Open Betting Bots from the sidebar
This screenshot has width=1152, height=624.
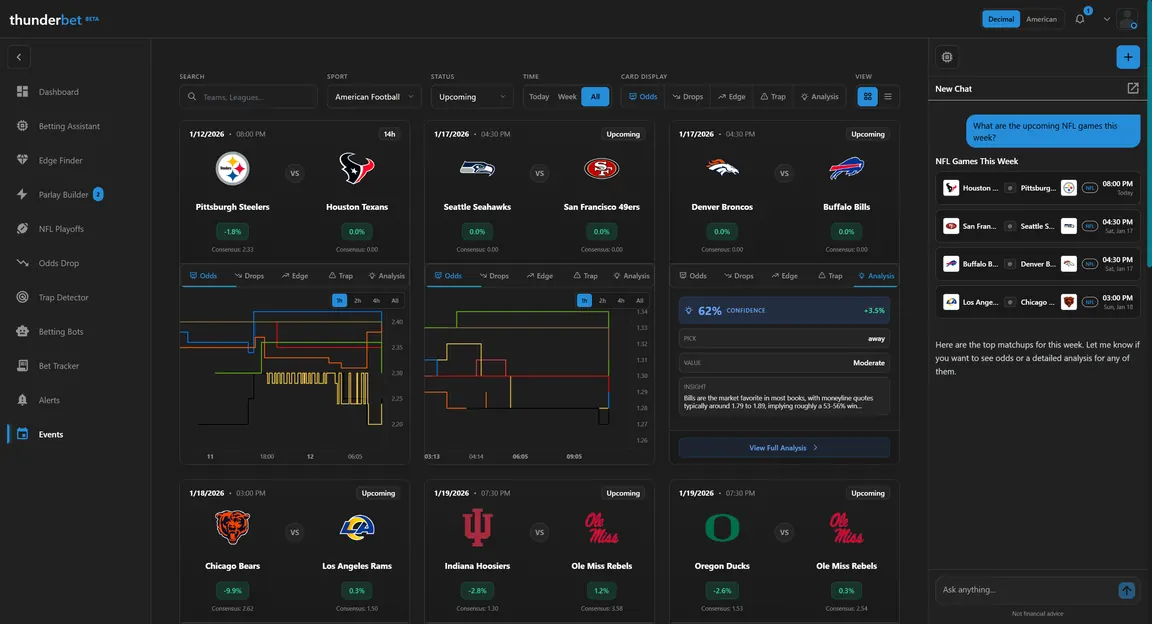(x=60, y=331)
